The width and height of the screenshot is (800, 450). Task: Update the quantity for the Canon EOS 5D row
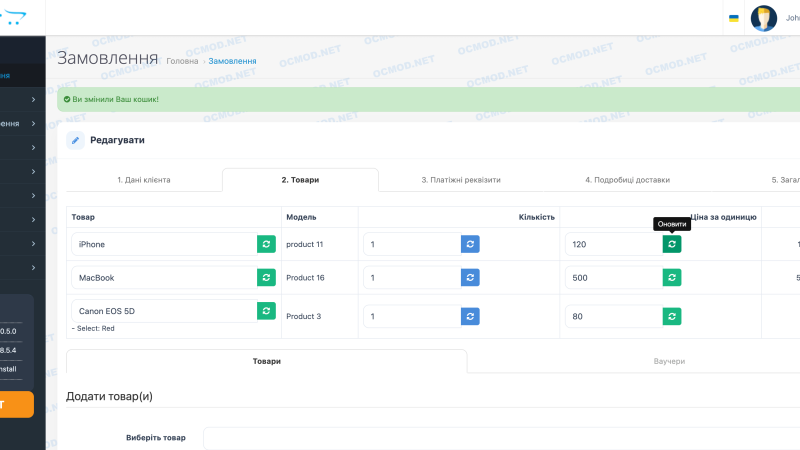click(x=470, y=316)
